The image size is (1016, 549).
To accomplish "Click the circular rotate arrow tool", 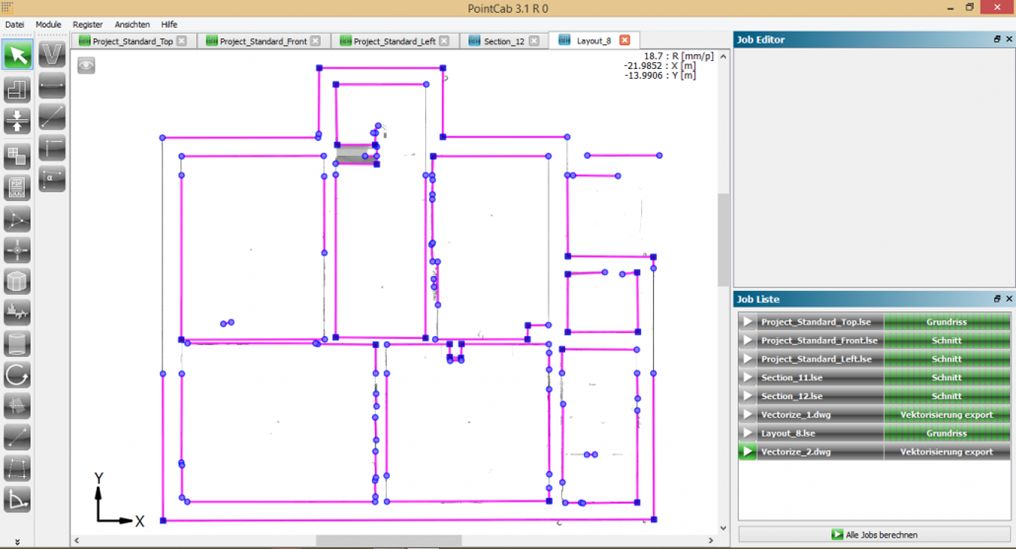I will (17, 375).
